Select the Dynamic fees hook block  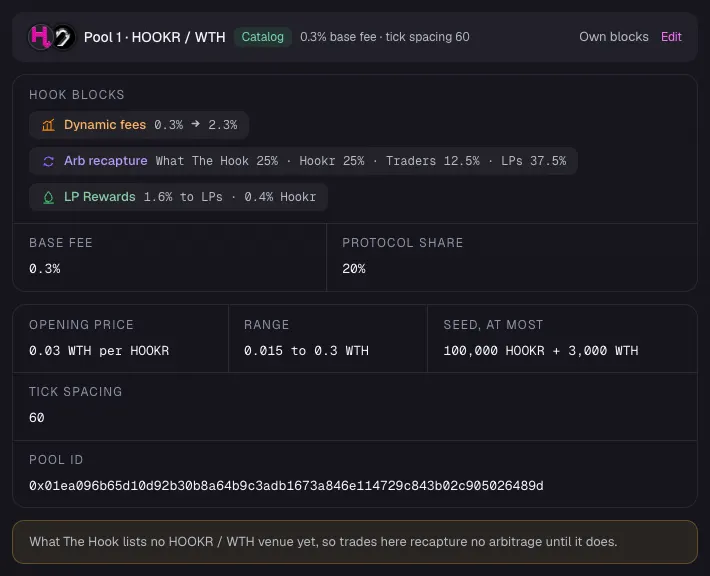(x=139, y=125)
